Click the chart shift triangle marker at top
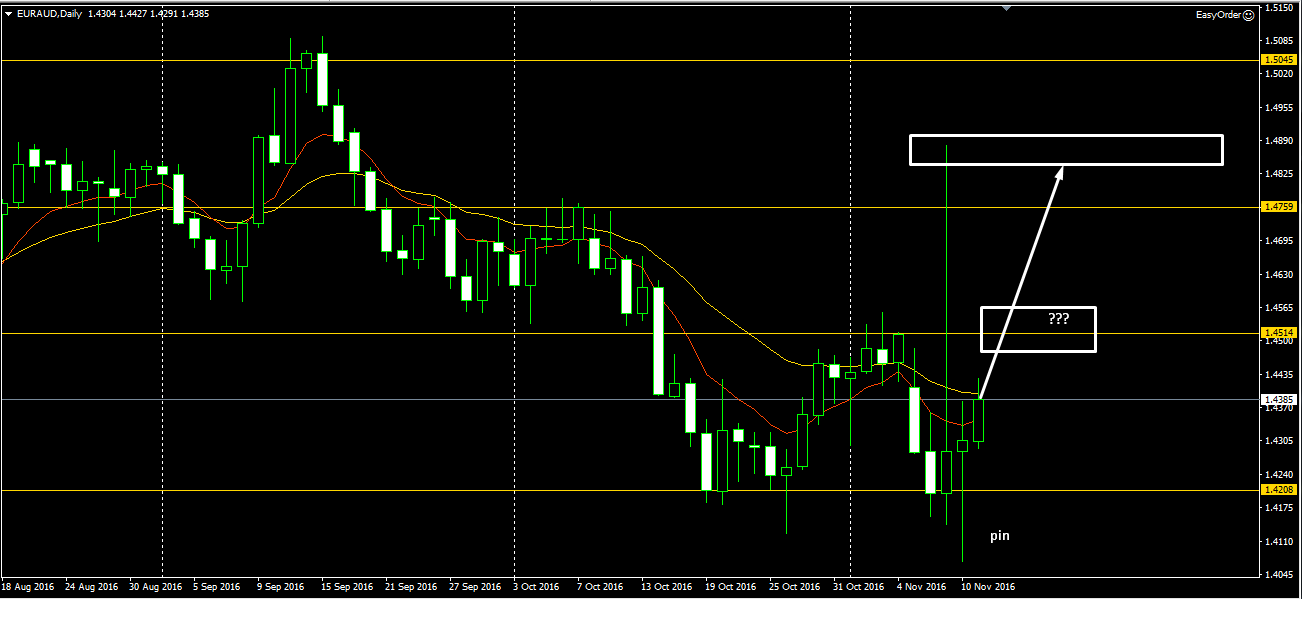The width and height of the screenshot is (1302, 627). tap(1006, 8)
